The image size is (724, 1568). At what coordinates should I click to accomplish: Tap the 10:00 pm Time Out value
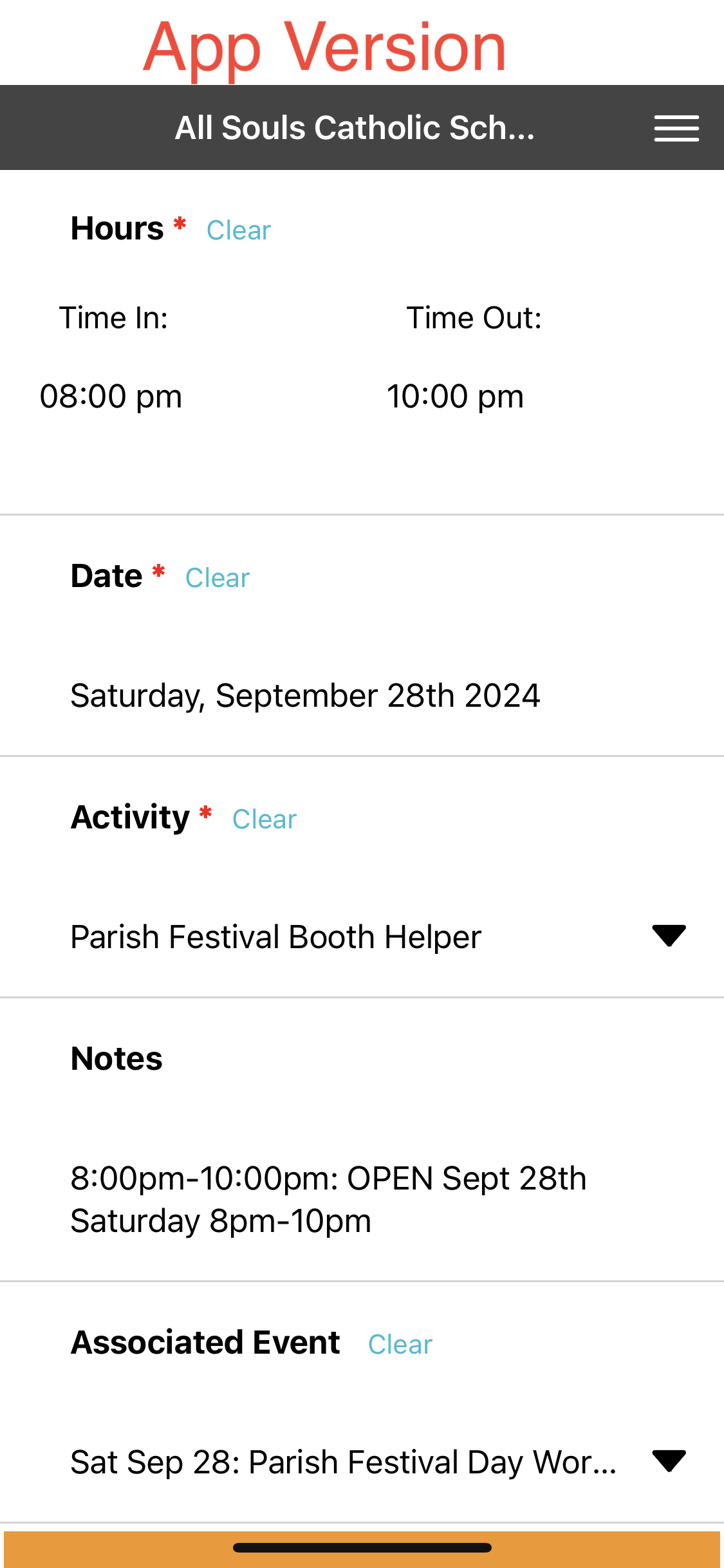[x=456, y=396]
